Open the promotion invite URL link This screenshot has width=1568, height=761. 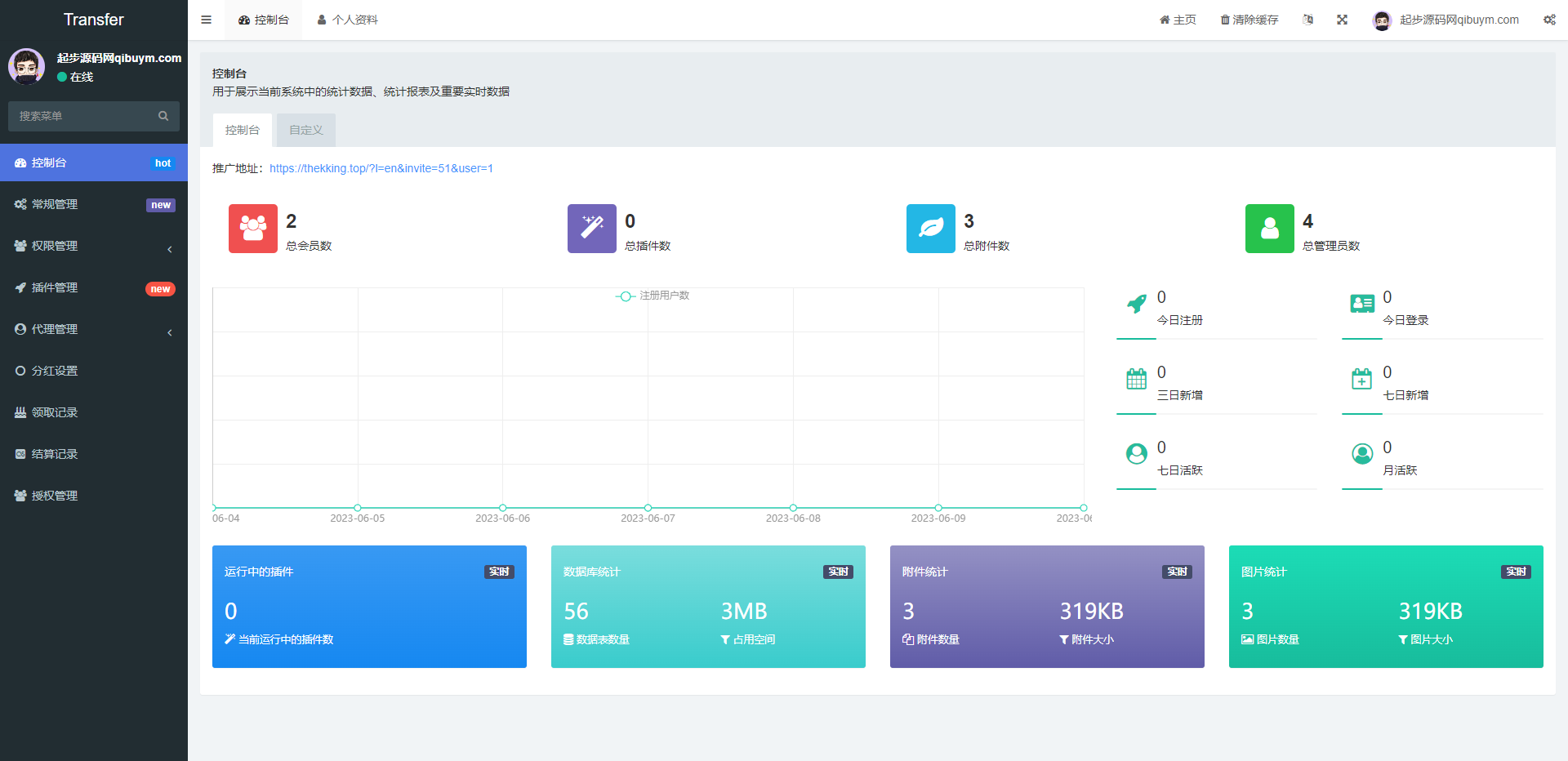point(381,168)
